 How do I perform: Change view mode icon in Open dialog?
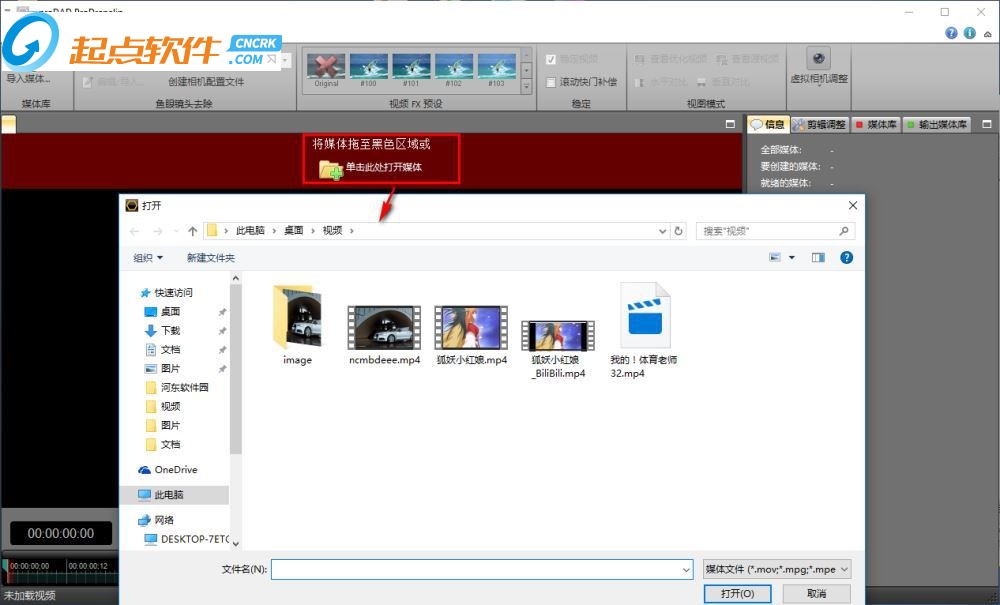(x=775, y=258)
